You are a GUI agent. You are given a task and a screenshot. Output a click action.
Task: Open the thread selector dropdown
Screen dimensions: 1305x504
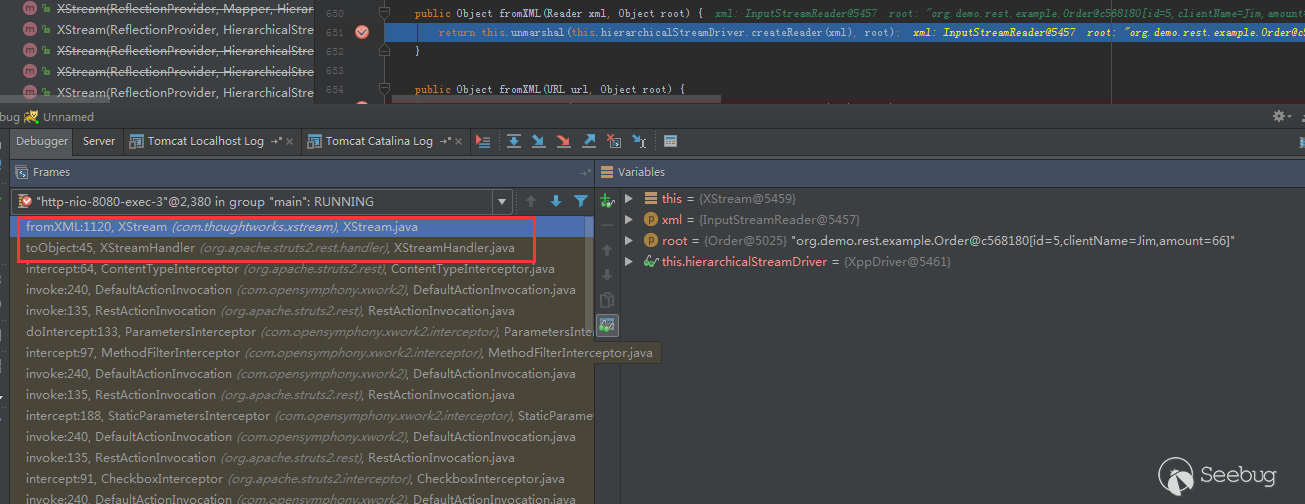(502, 201)
